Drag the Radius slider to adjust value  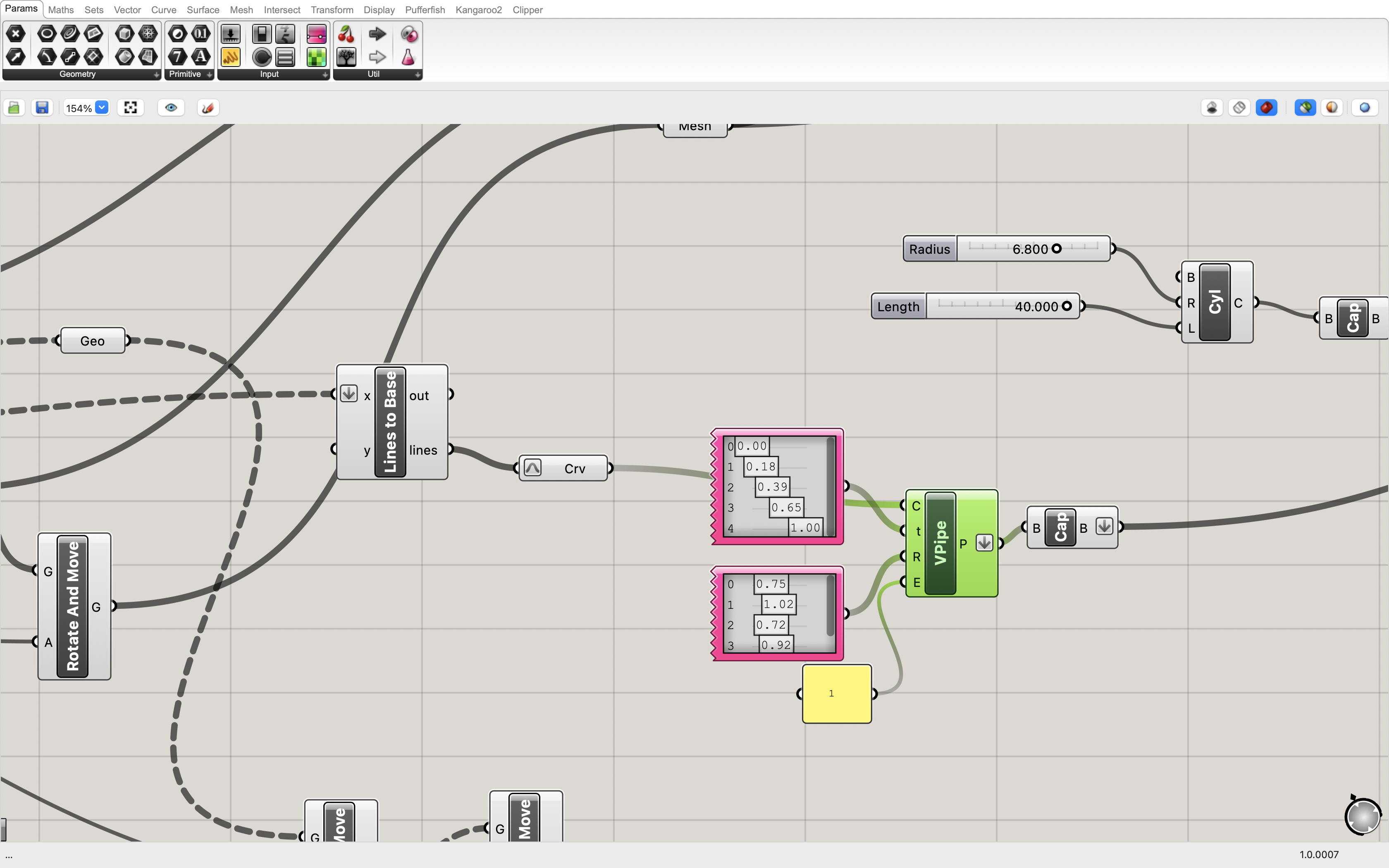click(x=1057, y=248)
